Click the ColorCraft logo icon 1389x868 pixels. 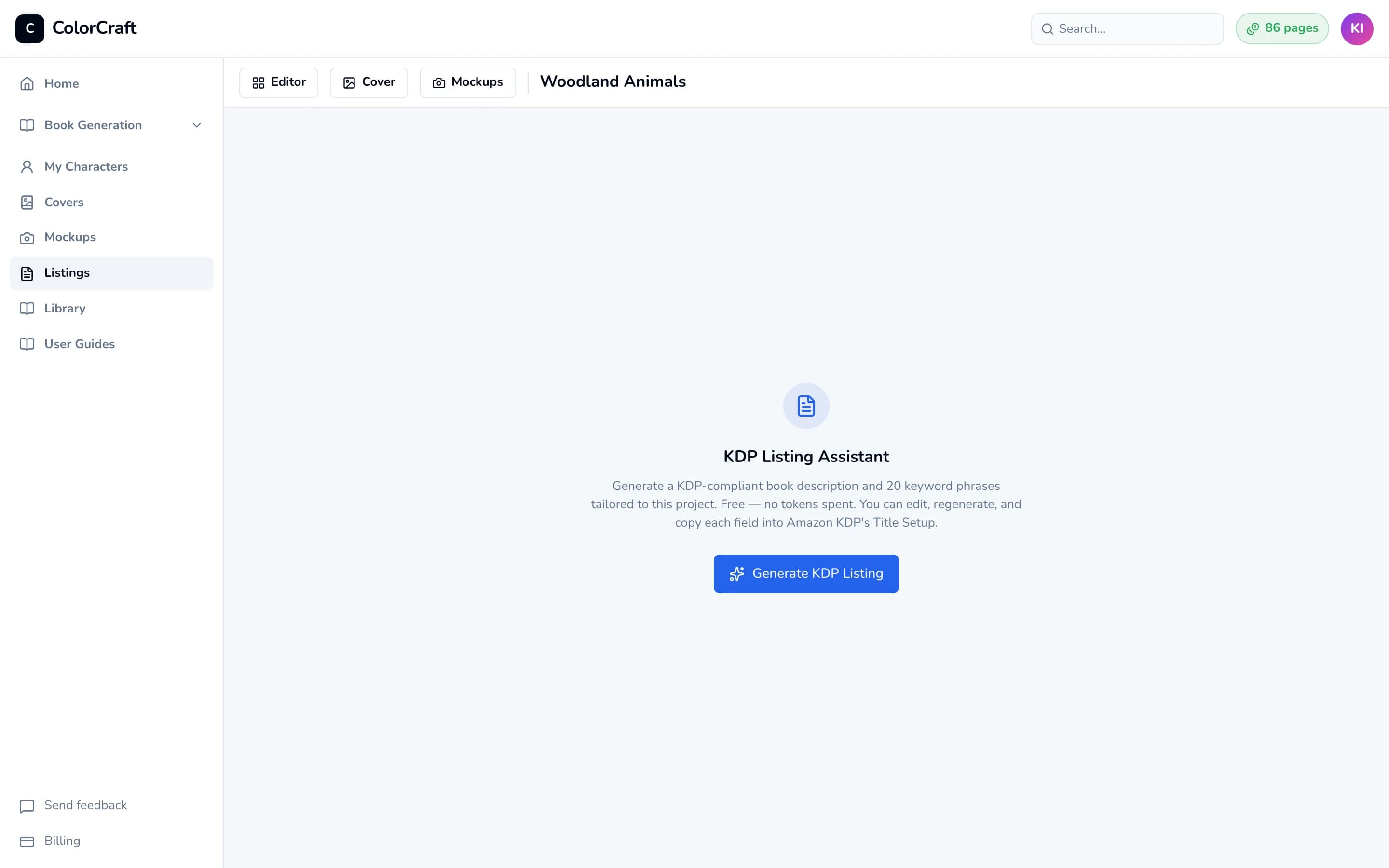(x=30, y=28)
